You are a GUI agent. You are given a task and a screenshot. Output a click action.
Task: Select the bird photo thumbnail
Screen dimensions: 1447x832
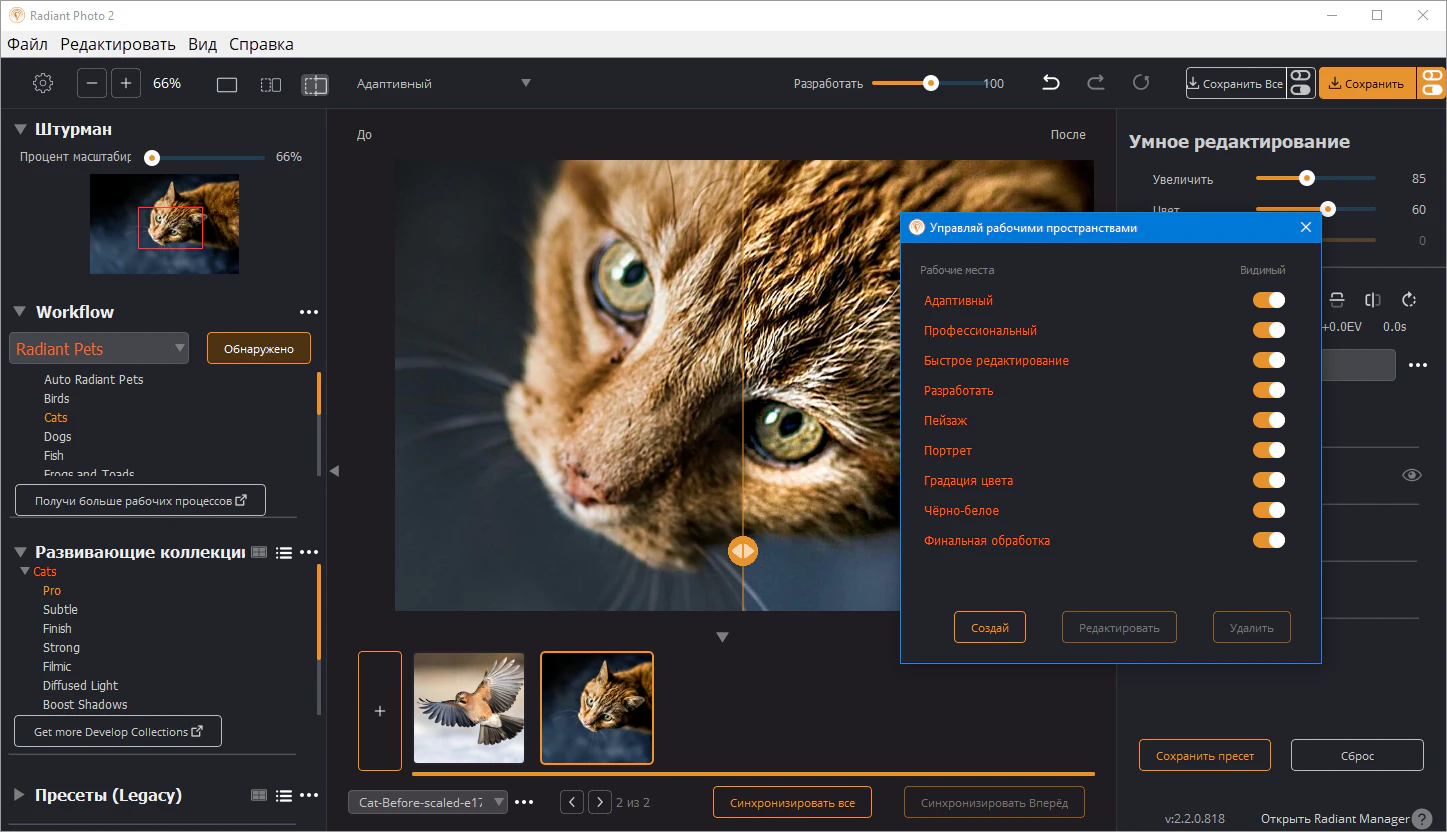[469, 708]
